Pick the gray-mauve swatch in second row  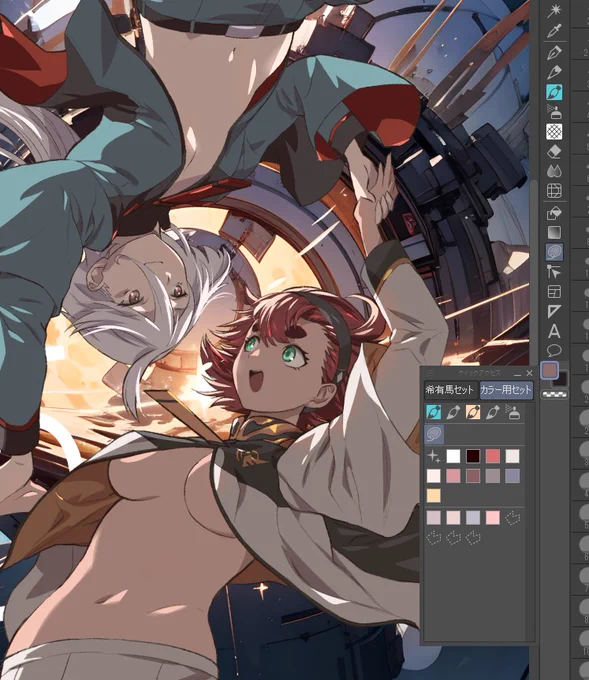[493, 476]
